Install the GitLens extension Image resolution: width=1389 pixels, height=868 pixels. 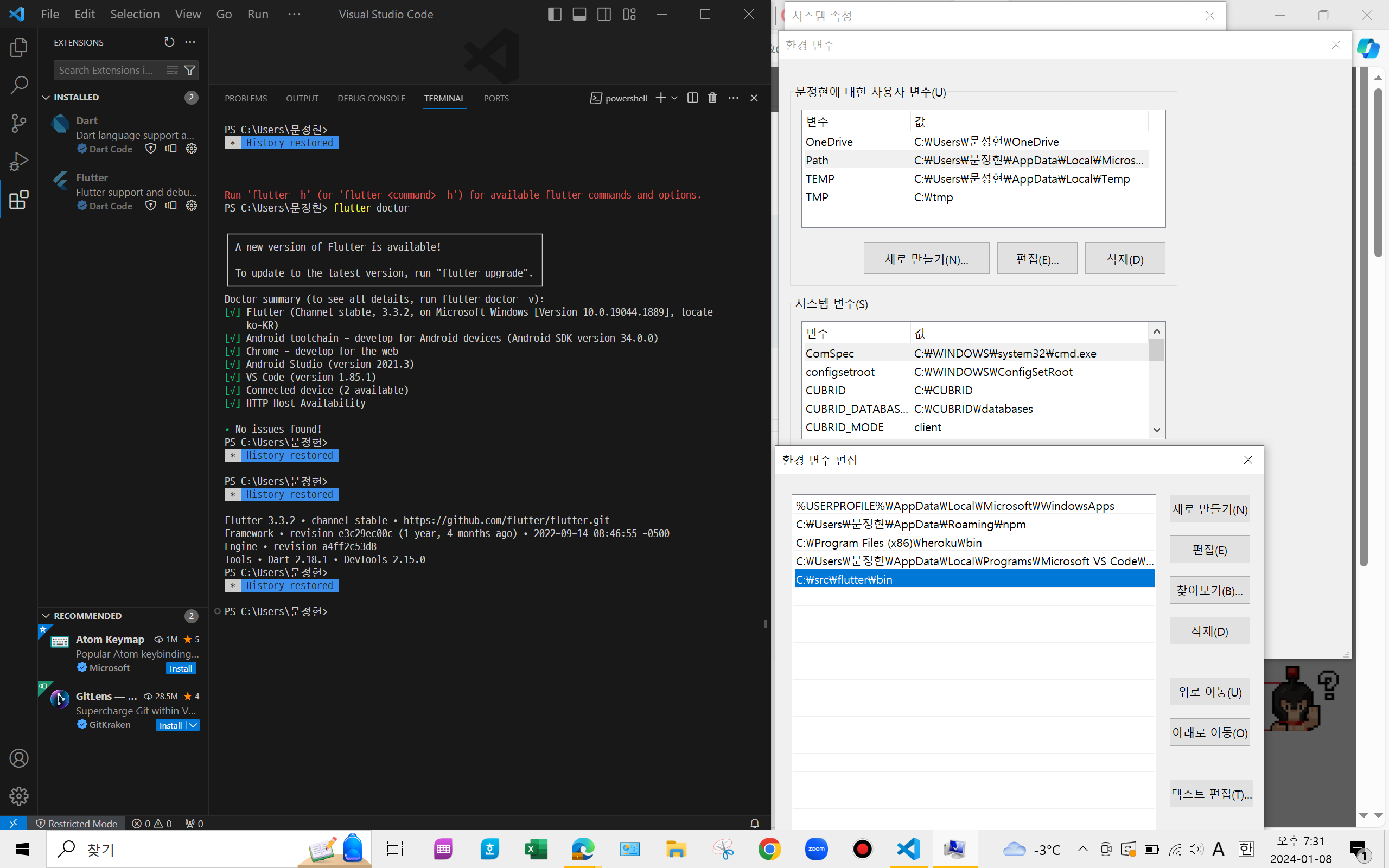[x=171, y=725]
